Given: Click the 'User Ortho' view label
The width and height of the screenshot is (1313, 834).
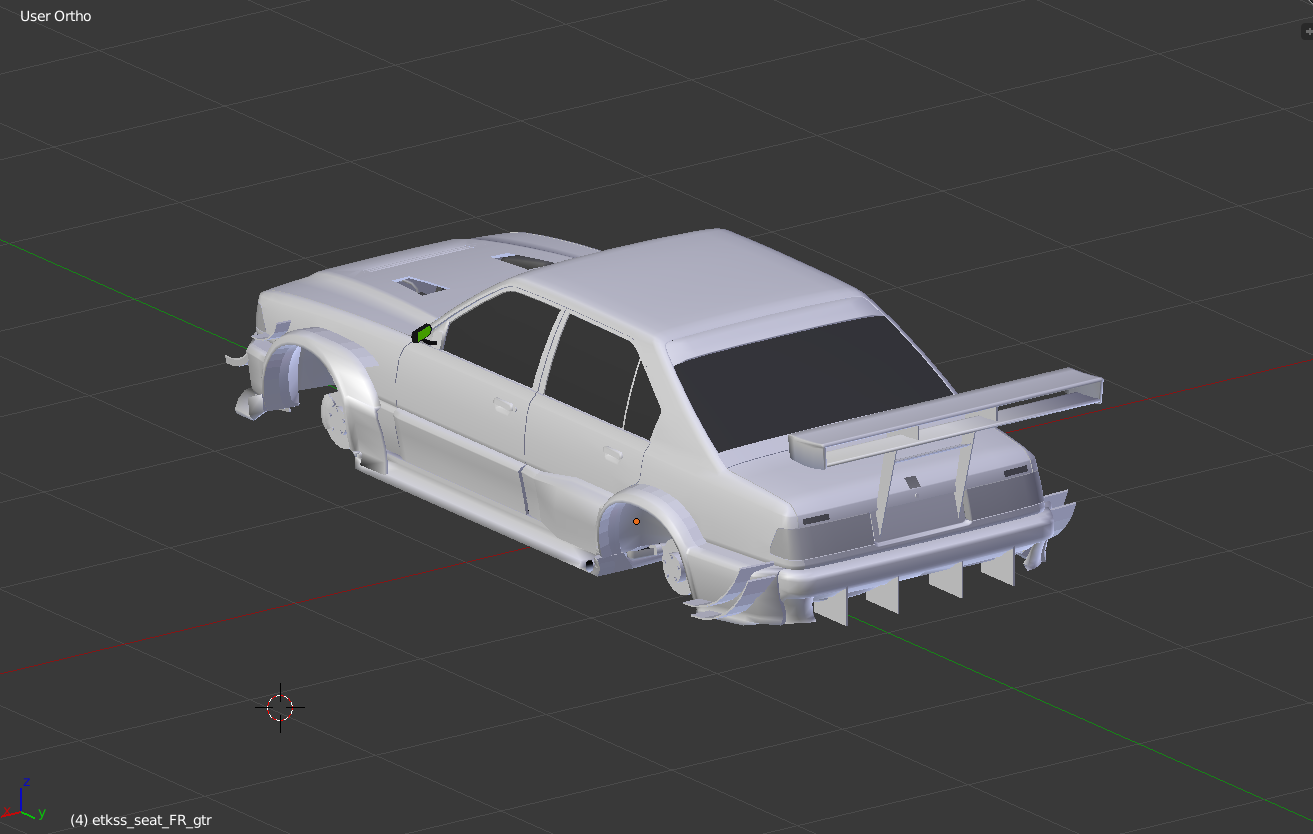Looking at the screenshot, I should pos(55,16).
